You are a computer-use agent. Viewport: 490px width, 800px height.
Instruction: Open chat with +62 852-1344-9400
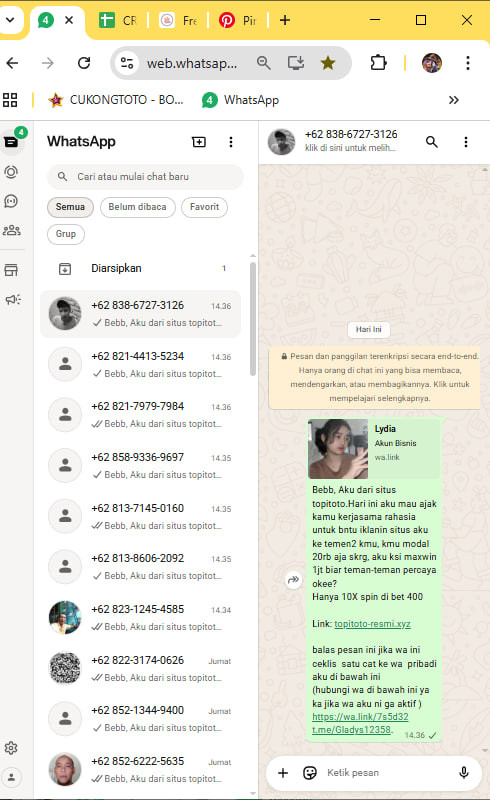(x=140, y=719)
